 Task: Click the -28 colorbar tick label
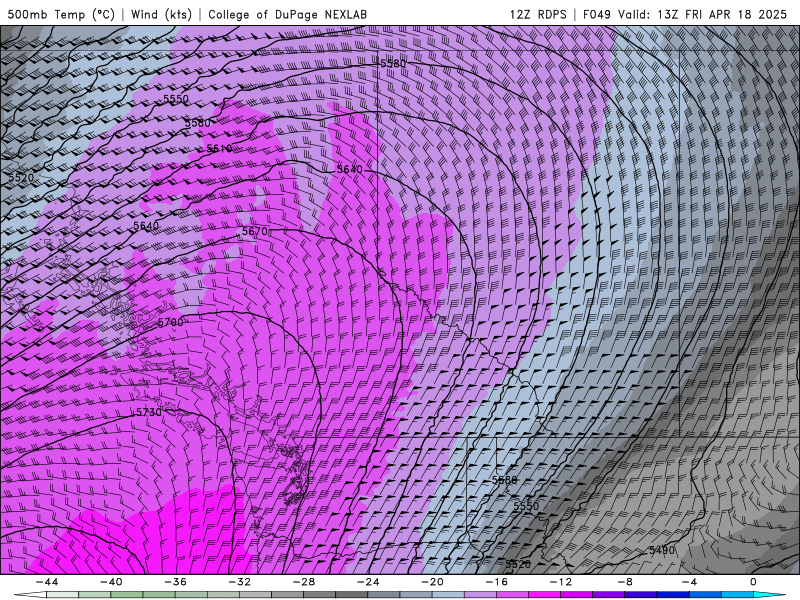tap(304, 582)
